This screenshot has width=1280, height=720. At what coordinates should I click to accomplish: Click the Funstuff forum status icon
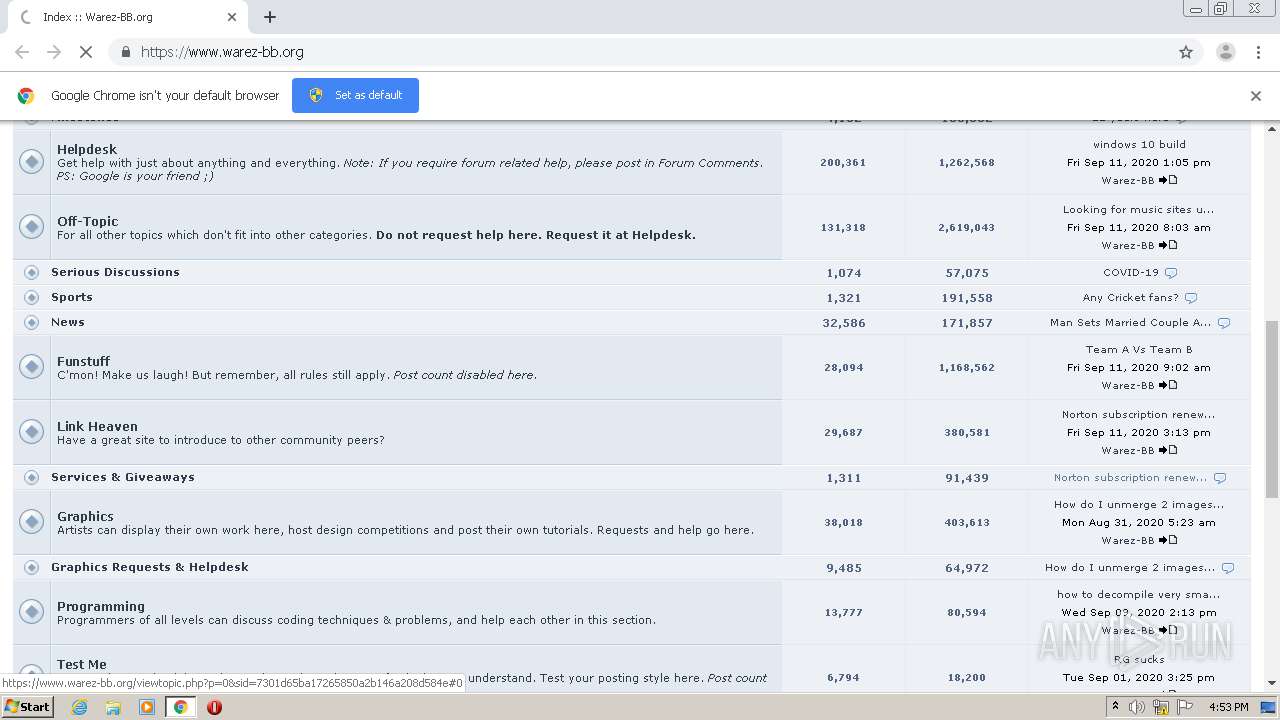pos(32,367)
